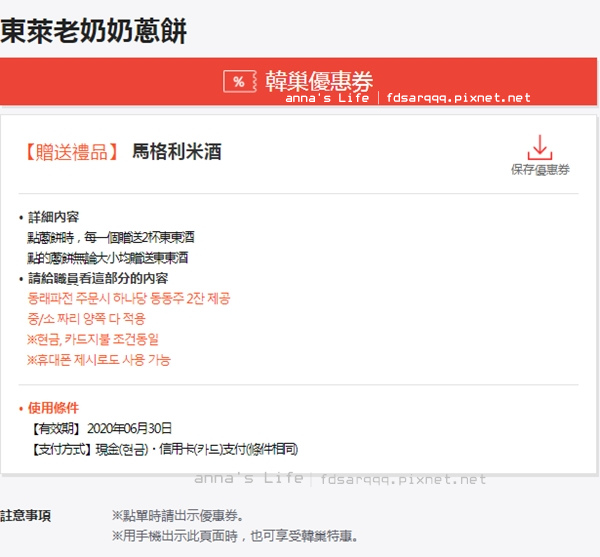Click Korean line 동래파전 주문시 하나당 동동주 2잔 제공
Image resolution: width=600 pixels, height=557 pixels.
(129, 298)
